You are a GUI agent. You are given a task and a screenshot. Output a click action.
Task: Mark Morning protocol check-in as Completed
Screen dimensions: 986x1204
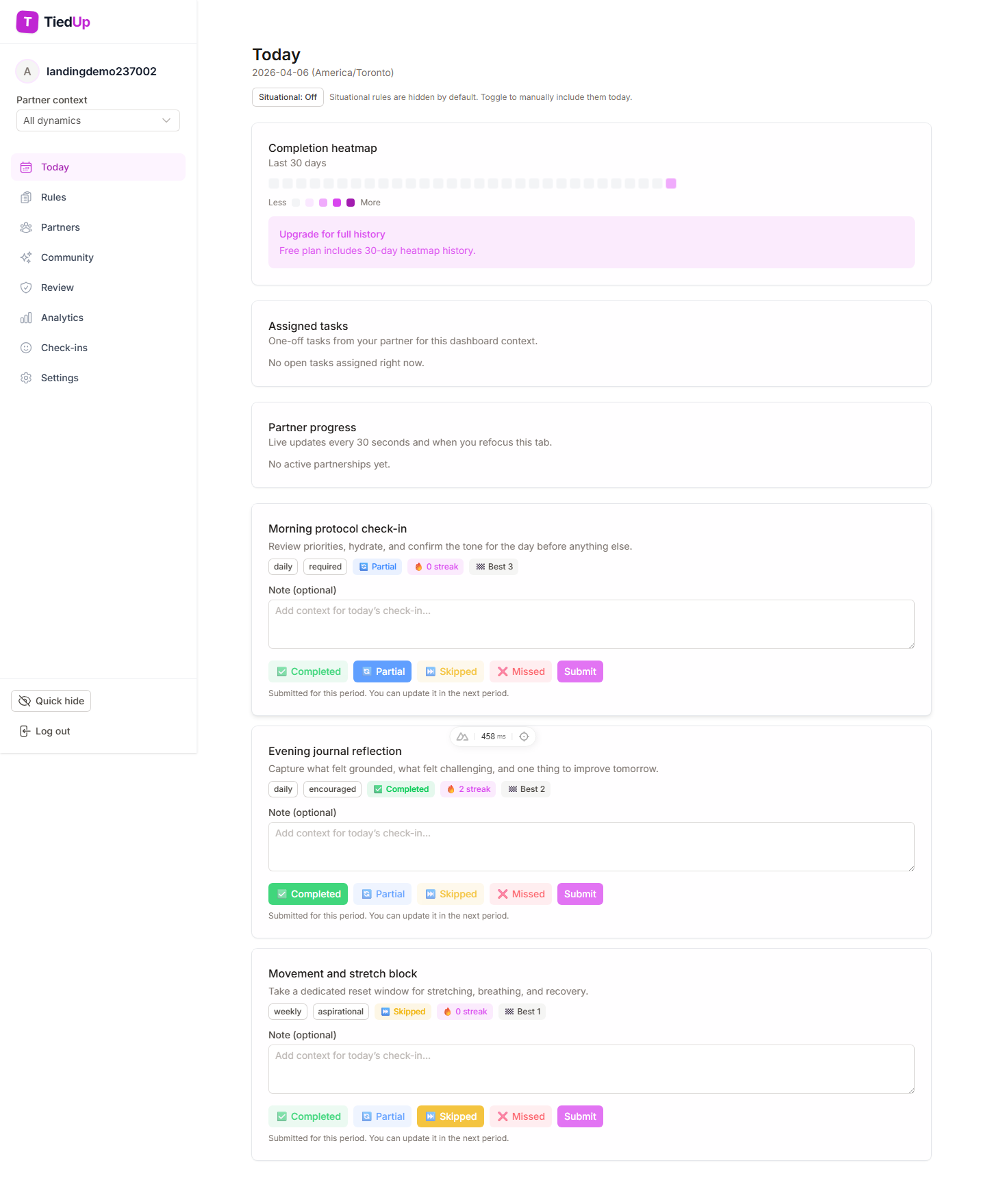(x=308, y=671)
